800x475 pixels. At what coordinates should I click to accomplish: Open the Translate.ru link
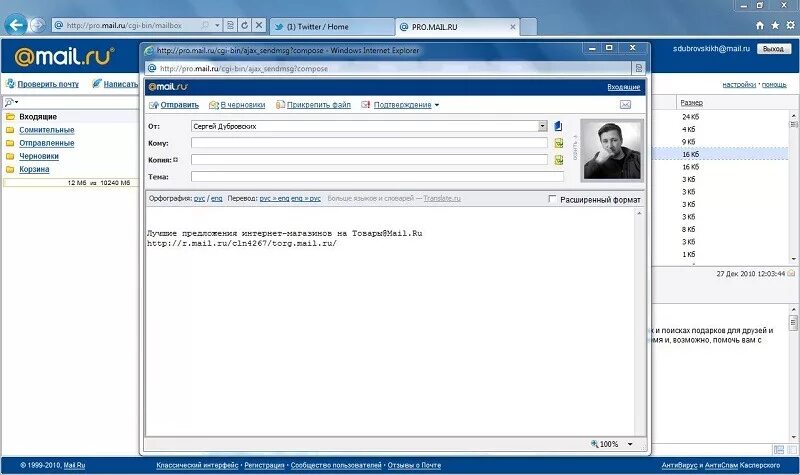coord(442,198)
